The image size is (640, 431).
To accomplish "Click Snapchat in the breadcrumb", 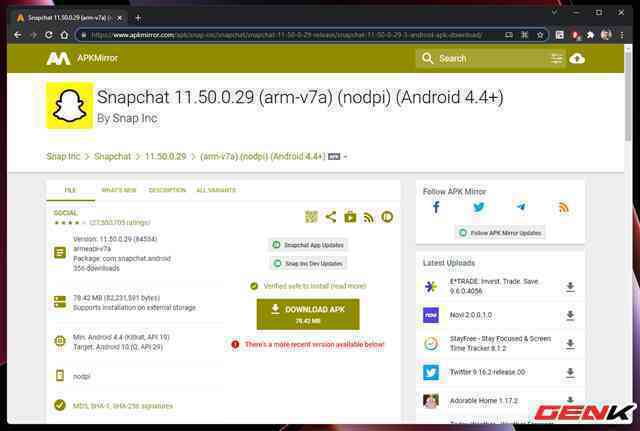I will (113, 156).
